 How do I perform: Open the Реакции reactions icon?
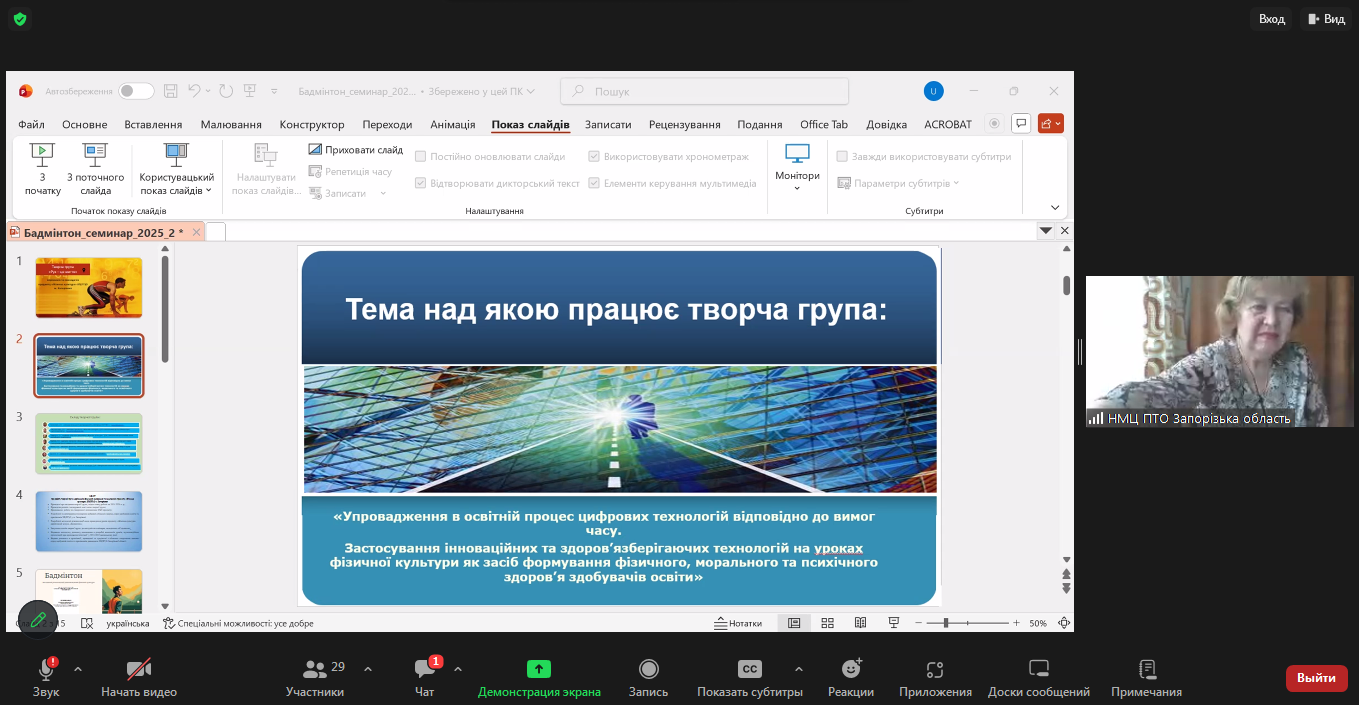[850, 670]
